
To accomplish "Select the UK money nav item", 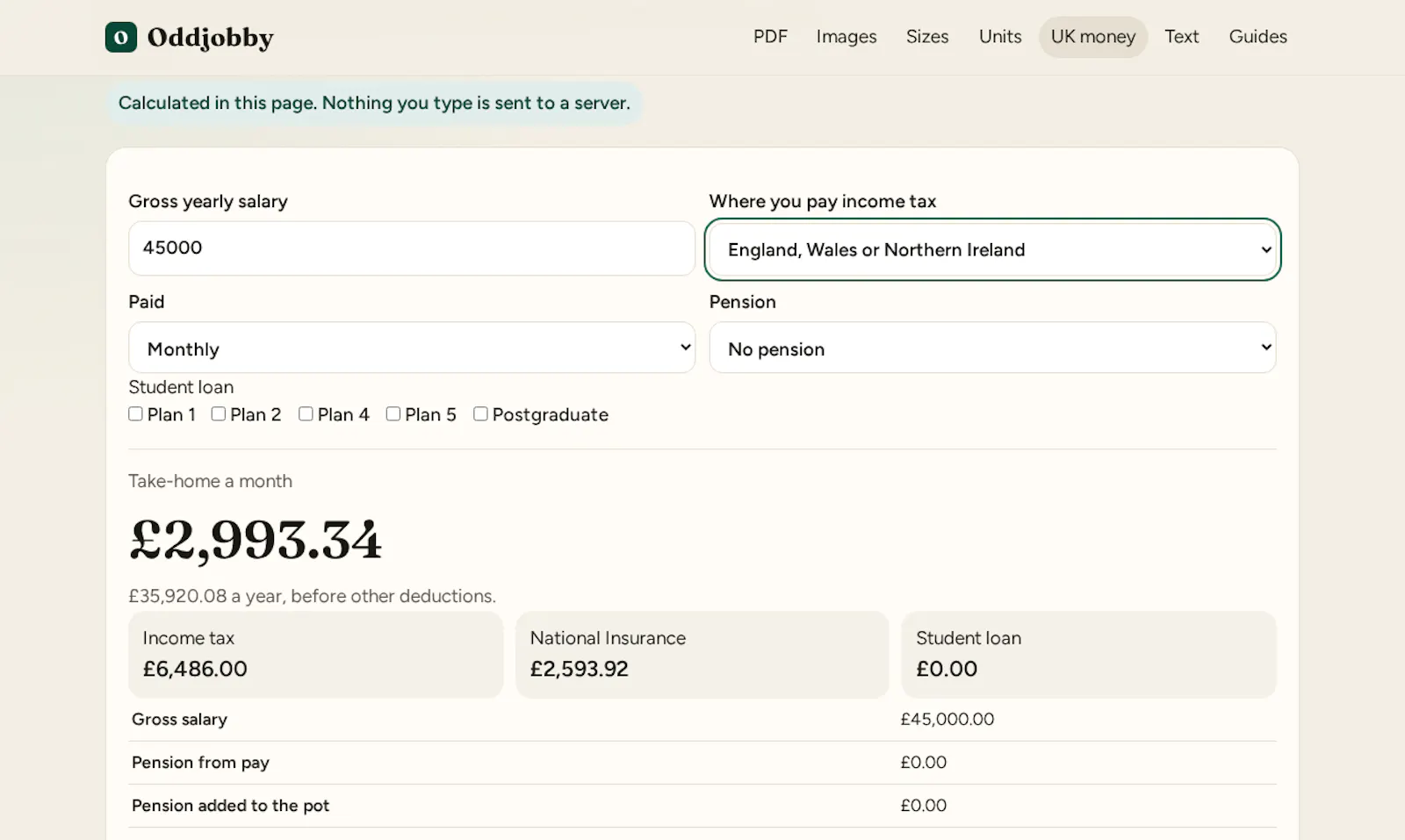I will click(1093, 37).
